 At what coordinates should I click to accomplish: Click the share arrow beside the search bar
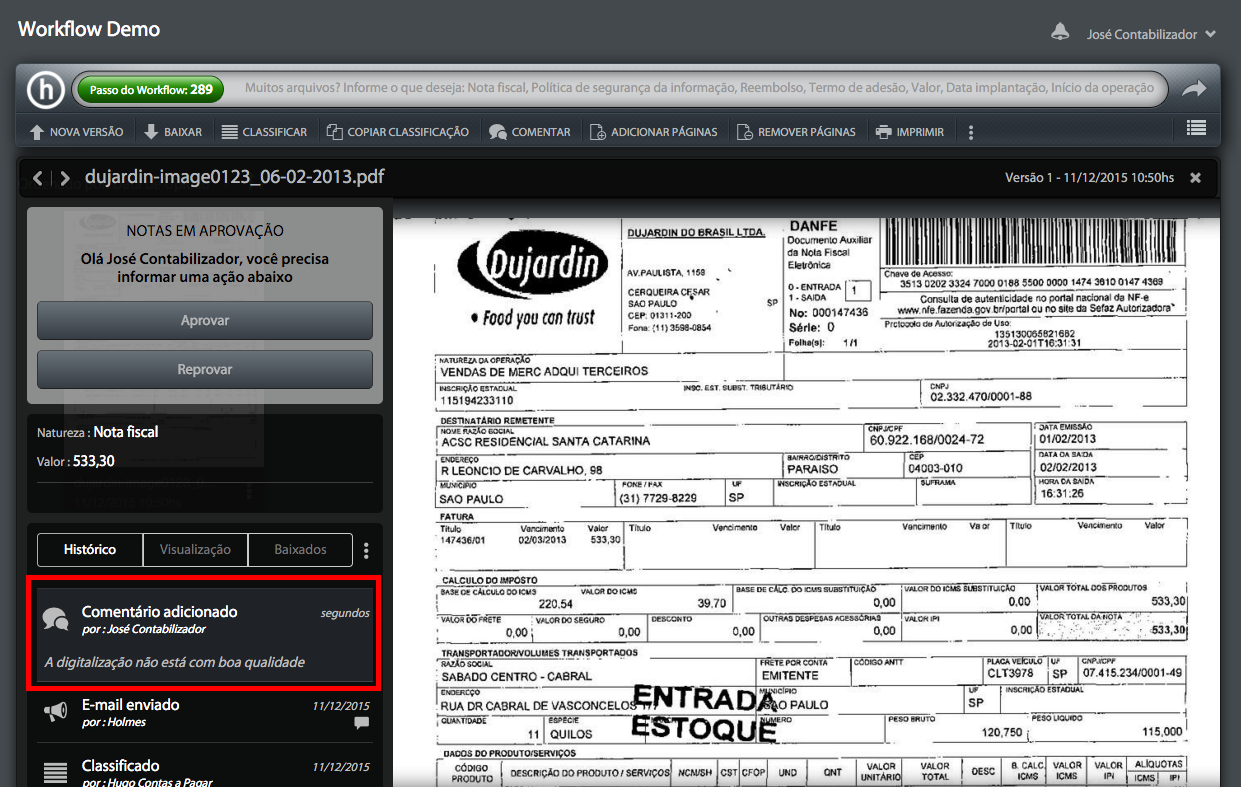[1194, 89]
